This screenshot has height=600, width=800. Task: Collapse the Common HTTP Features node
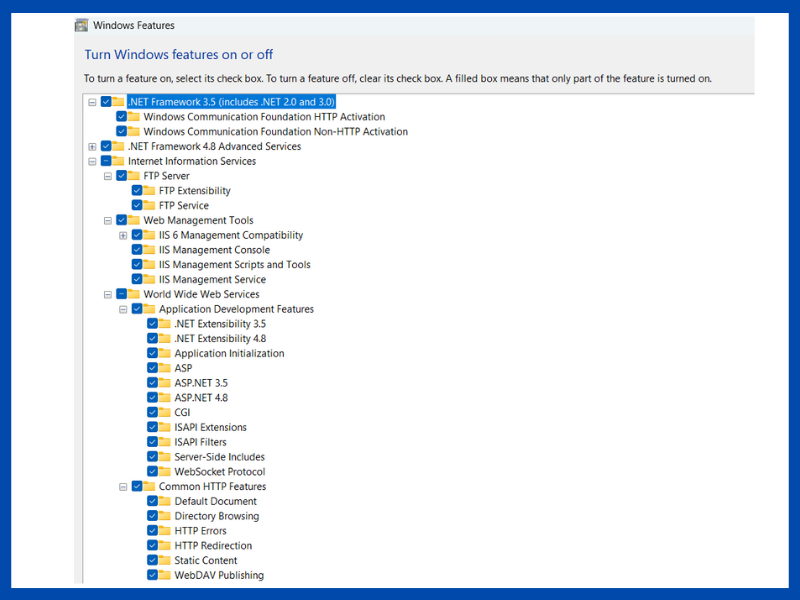(123, 487)
